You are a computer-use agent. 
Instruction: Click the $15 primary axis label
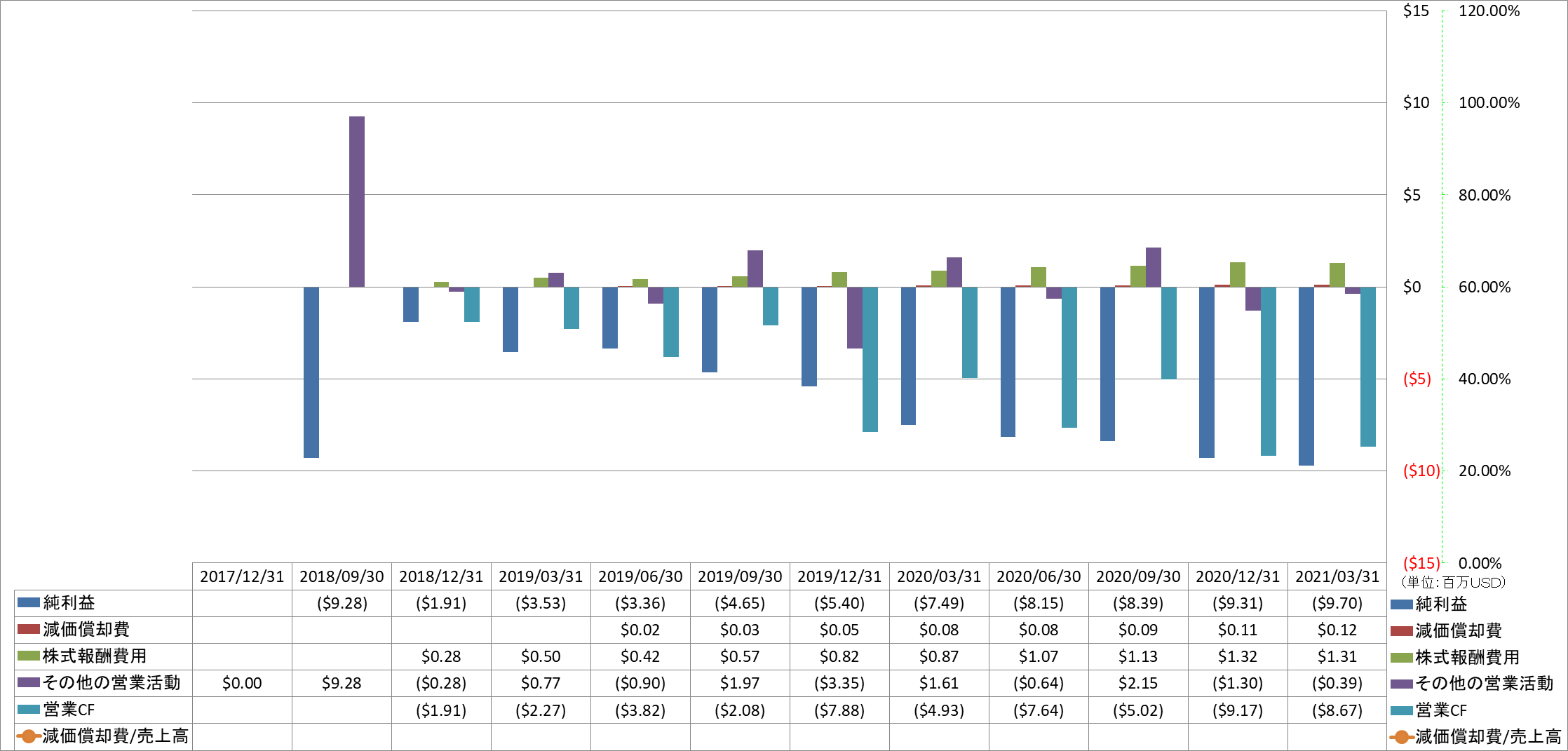click(1416, 11)
